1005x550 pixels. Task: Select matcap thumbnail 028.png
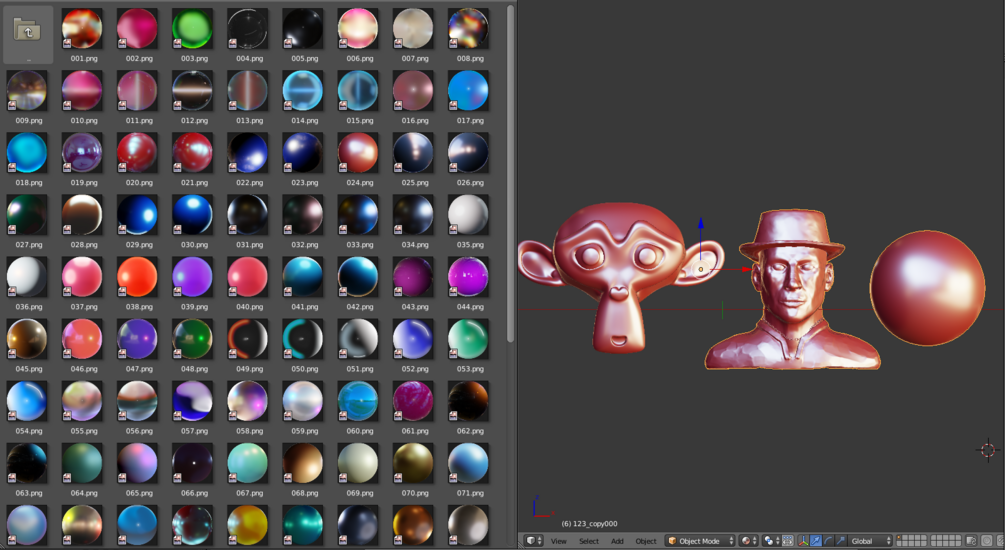[x=82, y=215]
